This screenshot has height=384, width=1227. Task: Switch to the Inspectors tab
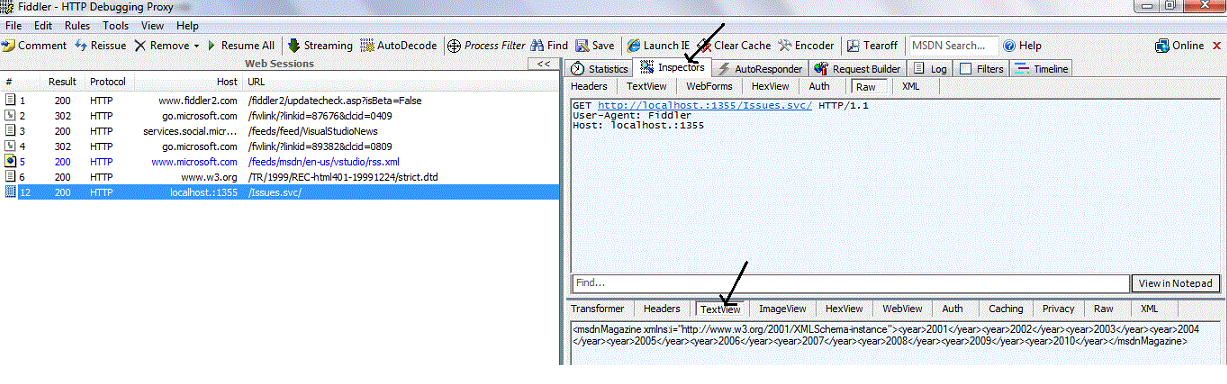click(x=673, y=68)
